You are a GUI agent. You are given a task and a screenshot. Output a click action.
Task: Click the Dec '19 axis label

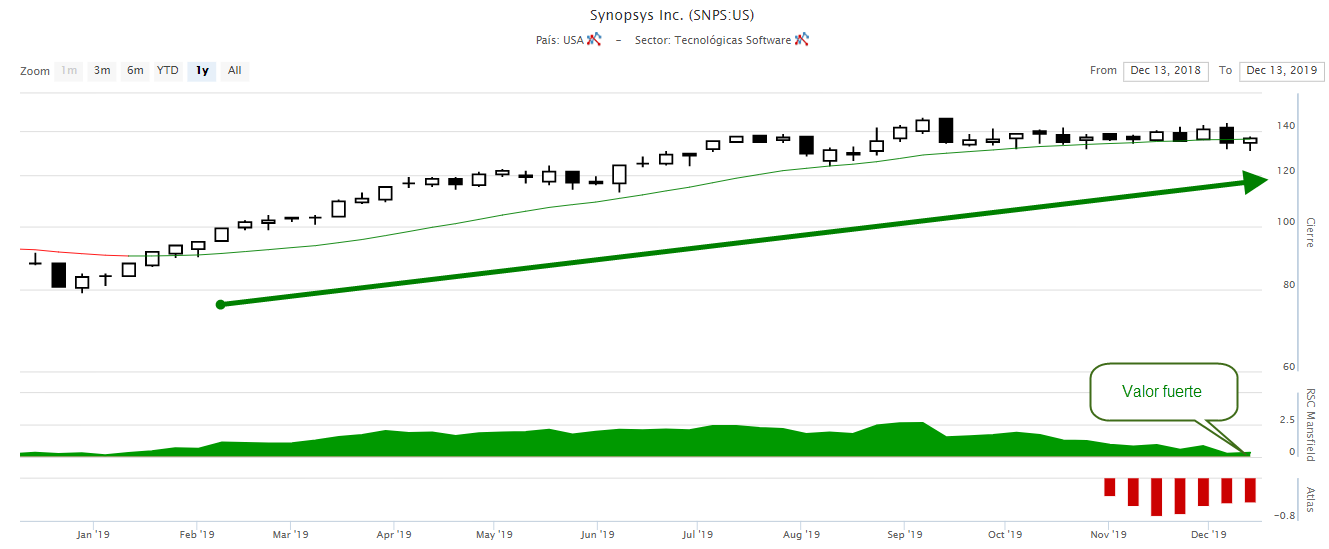click(1208, 534)
